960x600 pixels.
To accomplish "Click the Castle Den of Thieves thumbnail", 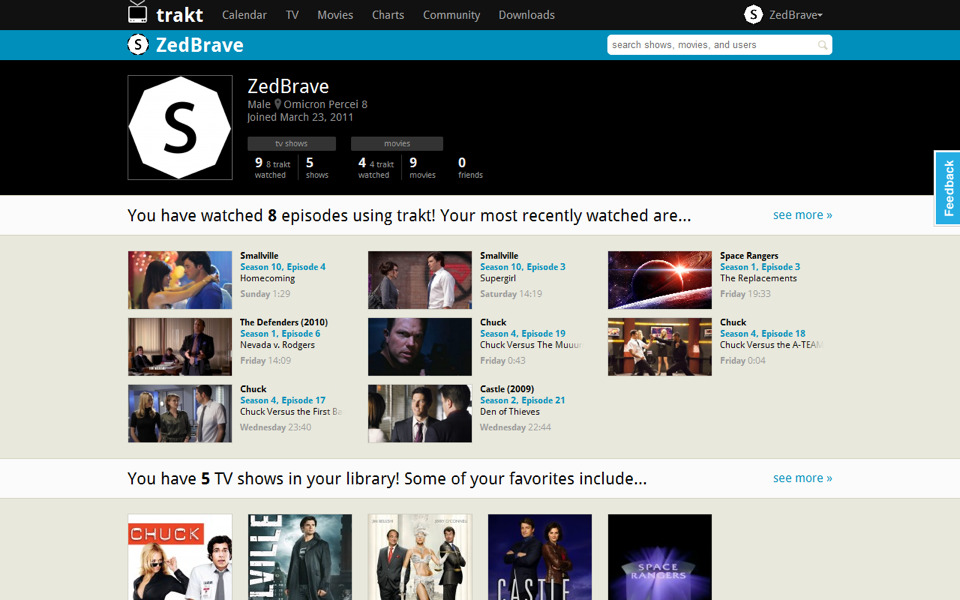I will pos(420,413).
